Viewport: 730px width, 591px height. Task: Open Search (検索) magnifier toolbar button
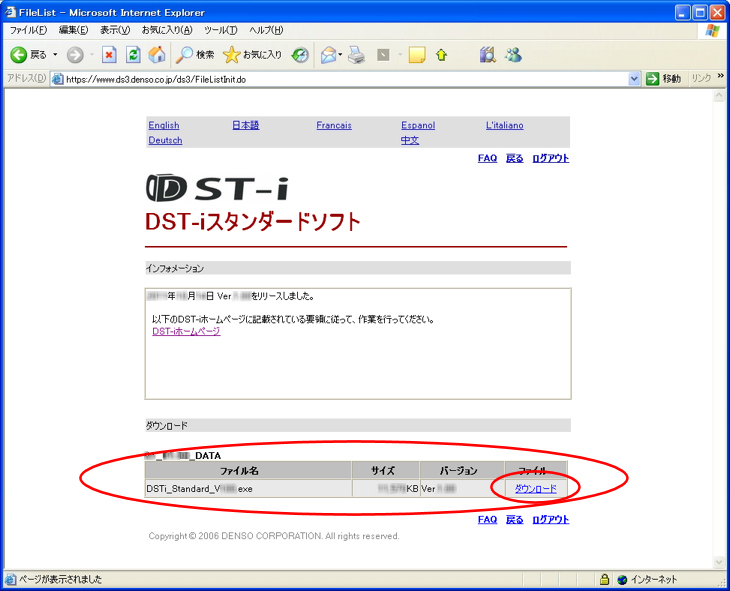tap(195, 55)
